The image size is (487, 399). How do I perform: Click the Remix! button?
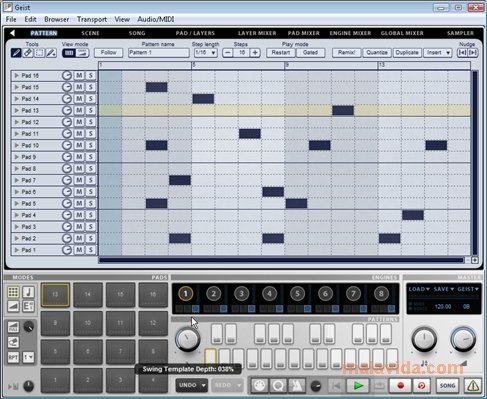346,53
